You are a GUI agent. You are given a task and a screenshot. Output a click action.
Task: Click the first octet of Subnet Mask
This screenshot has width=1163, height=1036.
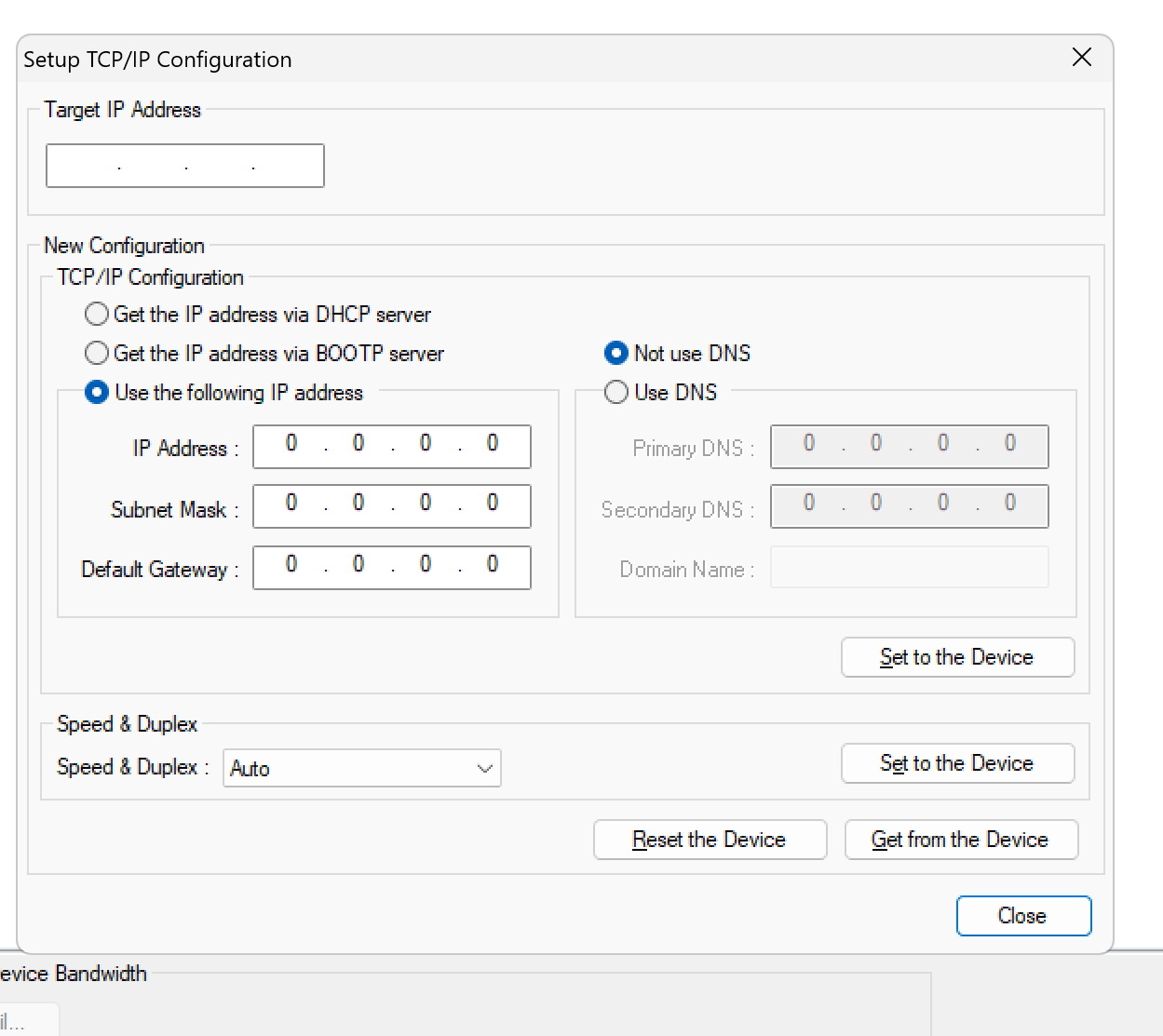[x=291, y=504]
